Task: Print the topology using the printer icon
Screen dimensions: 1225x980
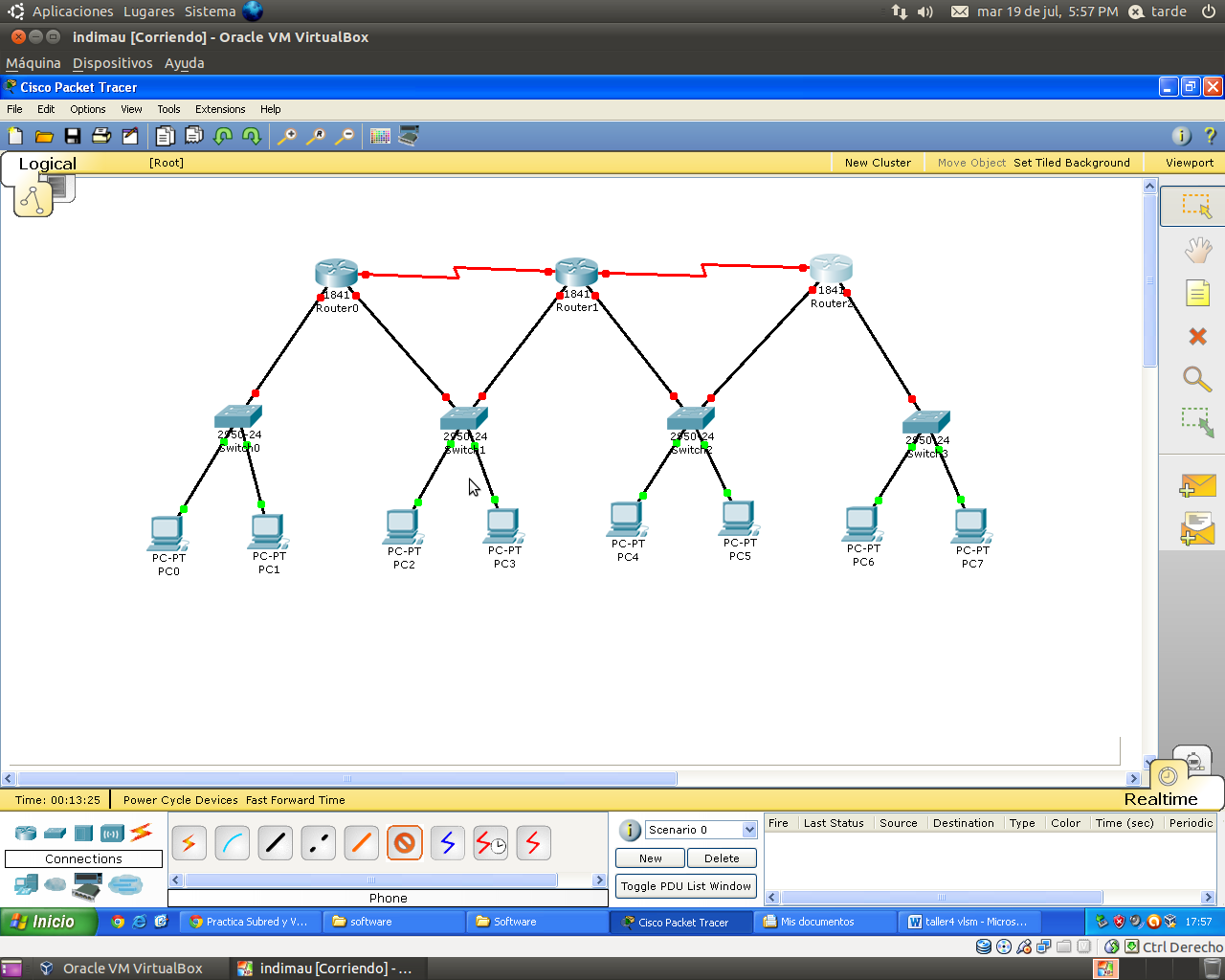Action: [x=101, y=136]
